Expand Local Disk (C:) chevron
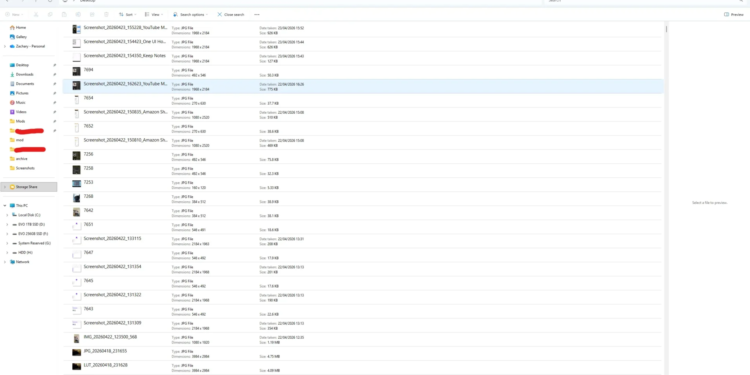 tap(7, 215)
